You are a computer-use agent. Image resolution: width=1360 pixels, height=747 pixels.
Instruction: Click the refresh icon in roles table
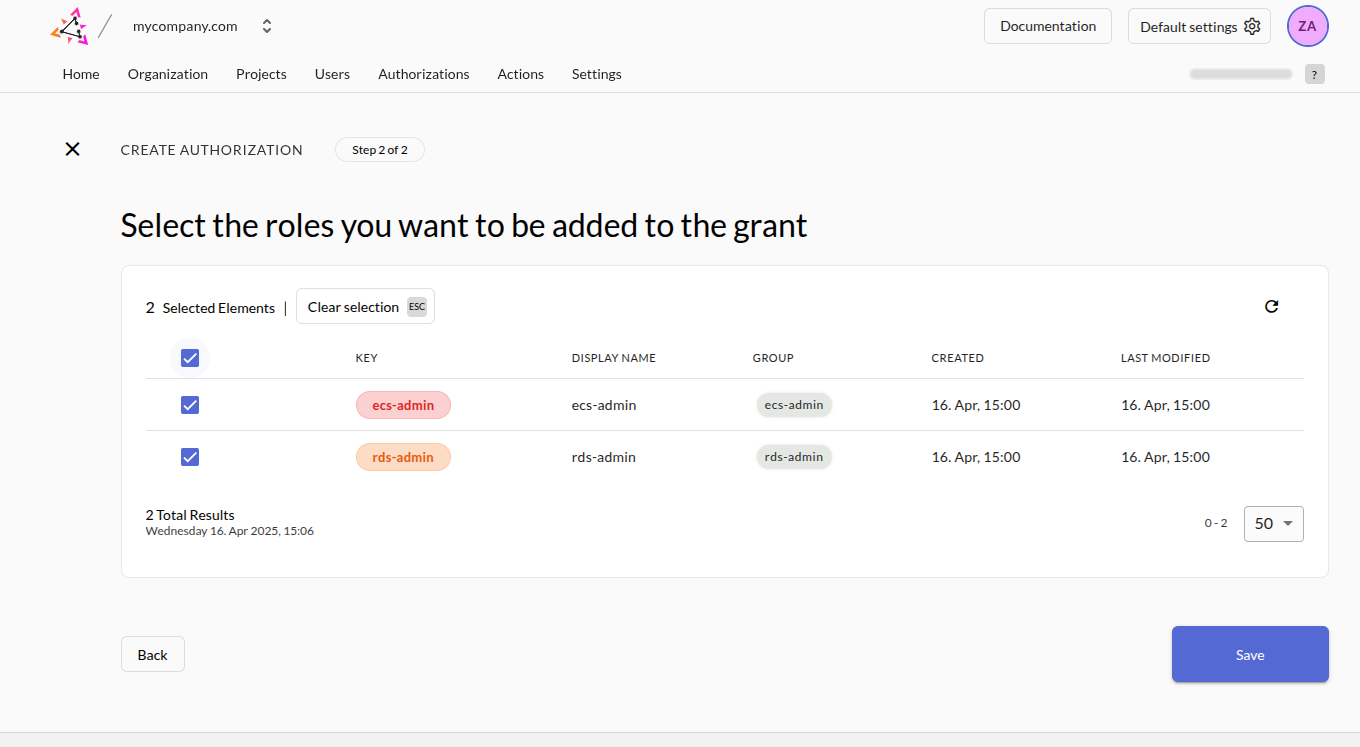[1271, 307]
